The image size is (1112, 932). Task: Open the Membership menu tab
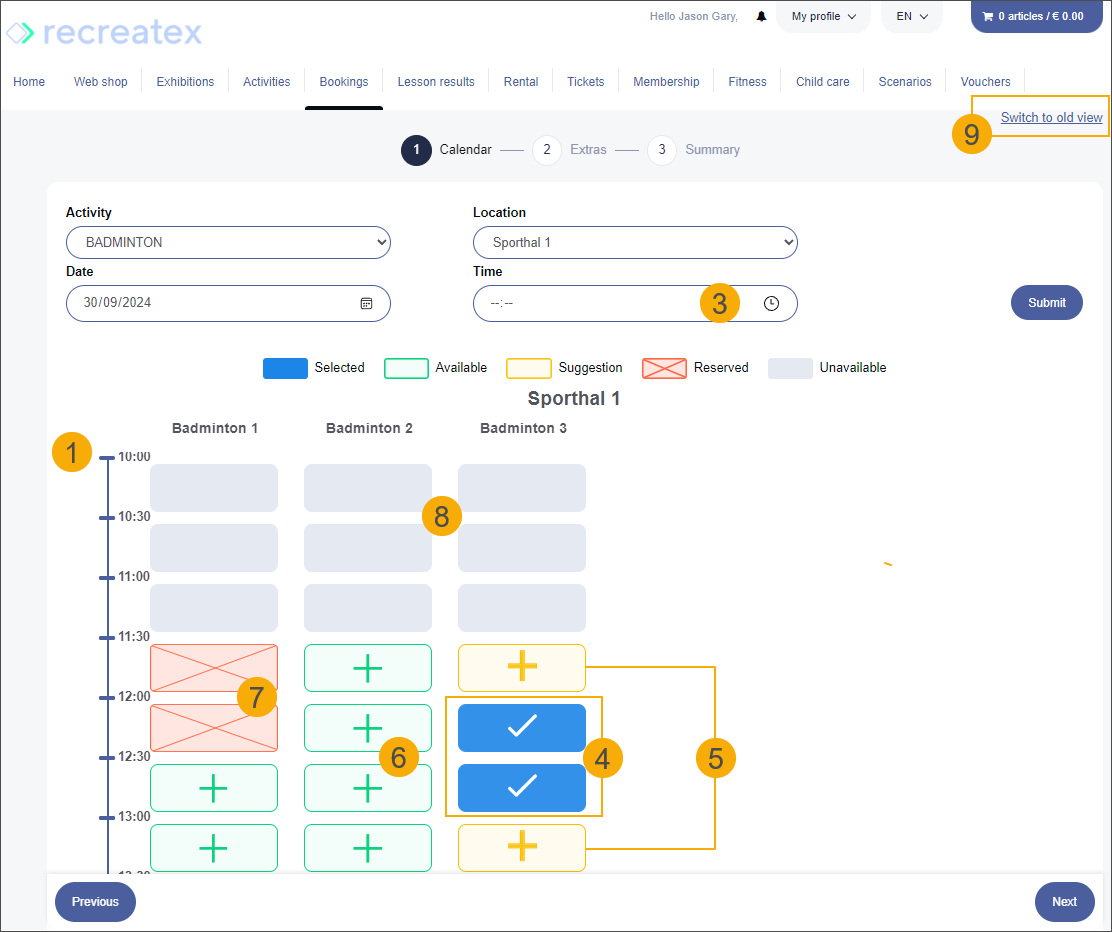pyautogui.click(x=666, y=82)
